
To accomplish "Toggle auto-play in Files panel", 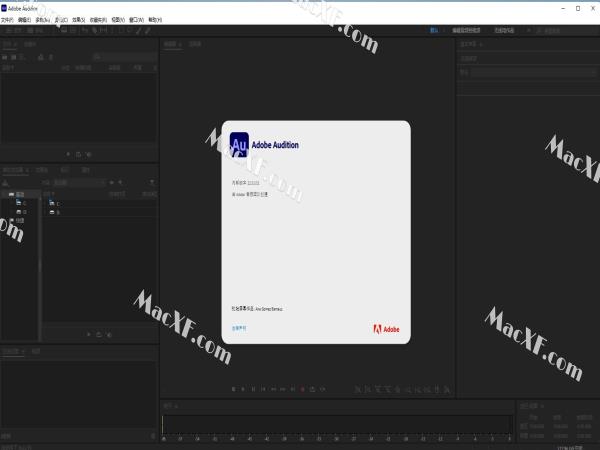I will coord(89,154).
